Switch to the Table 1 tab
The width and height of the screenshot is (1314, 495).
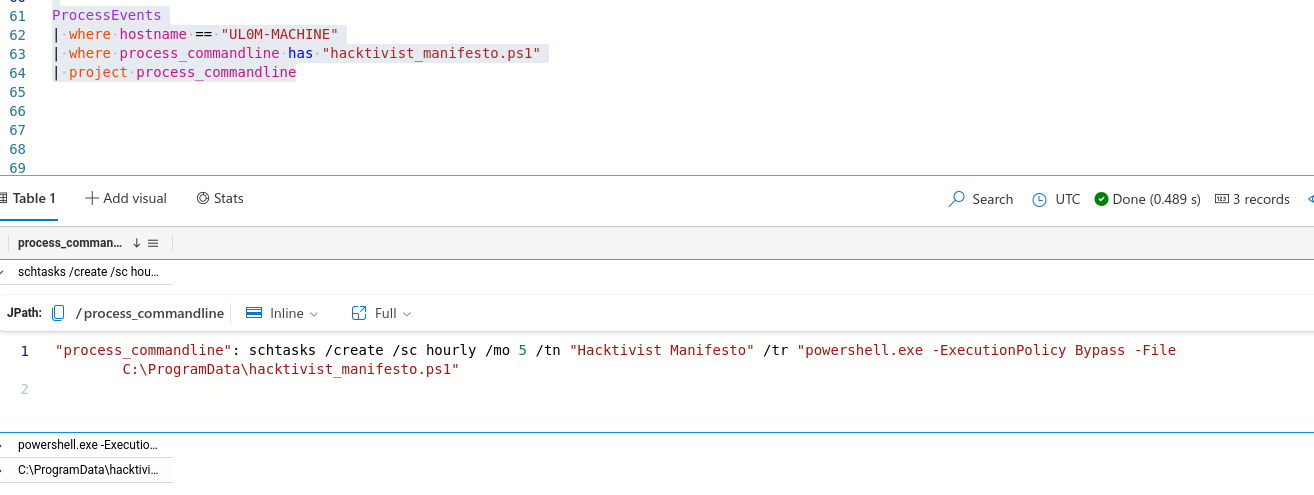[x=33, y=199]
